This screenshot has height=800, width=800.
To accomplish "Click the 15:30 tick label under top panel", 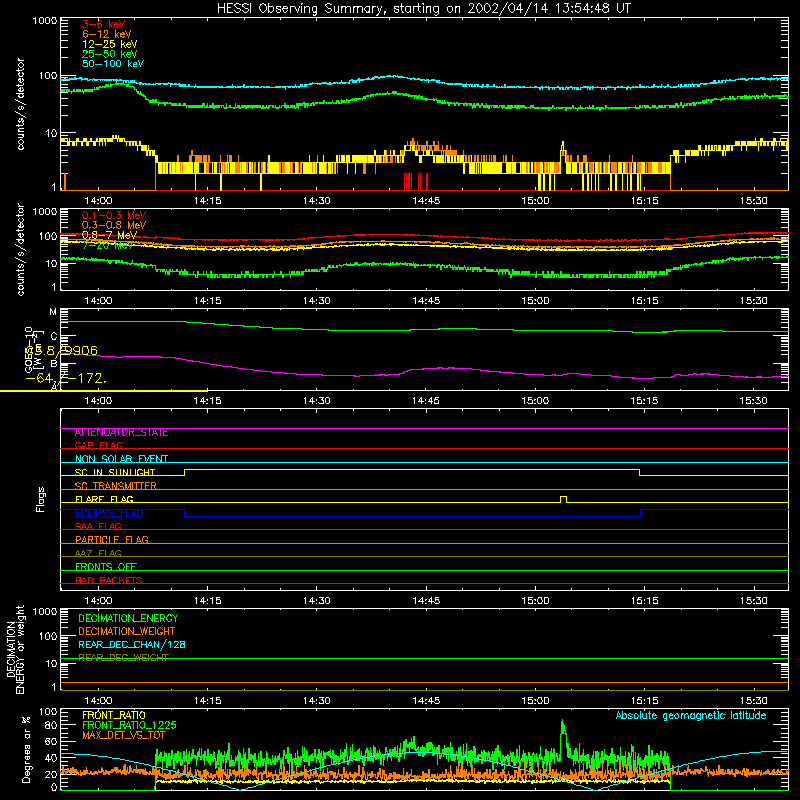I will pos(754,201).
